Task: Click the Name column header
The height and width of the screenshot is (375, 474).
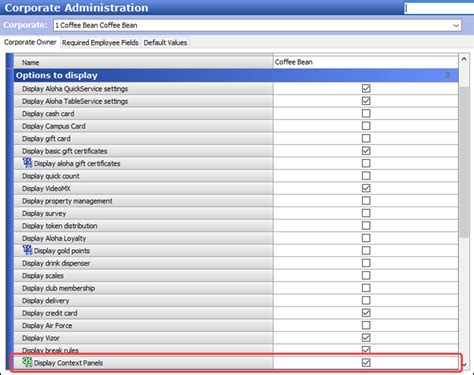Action: [143, 62]
